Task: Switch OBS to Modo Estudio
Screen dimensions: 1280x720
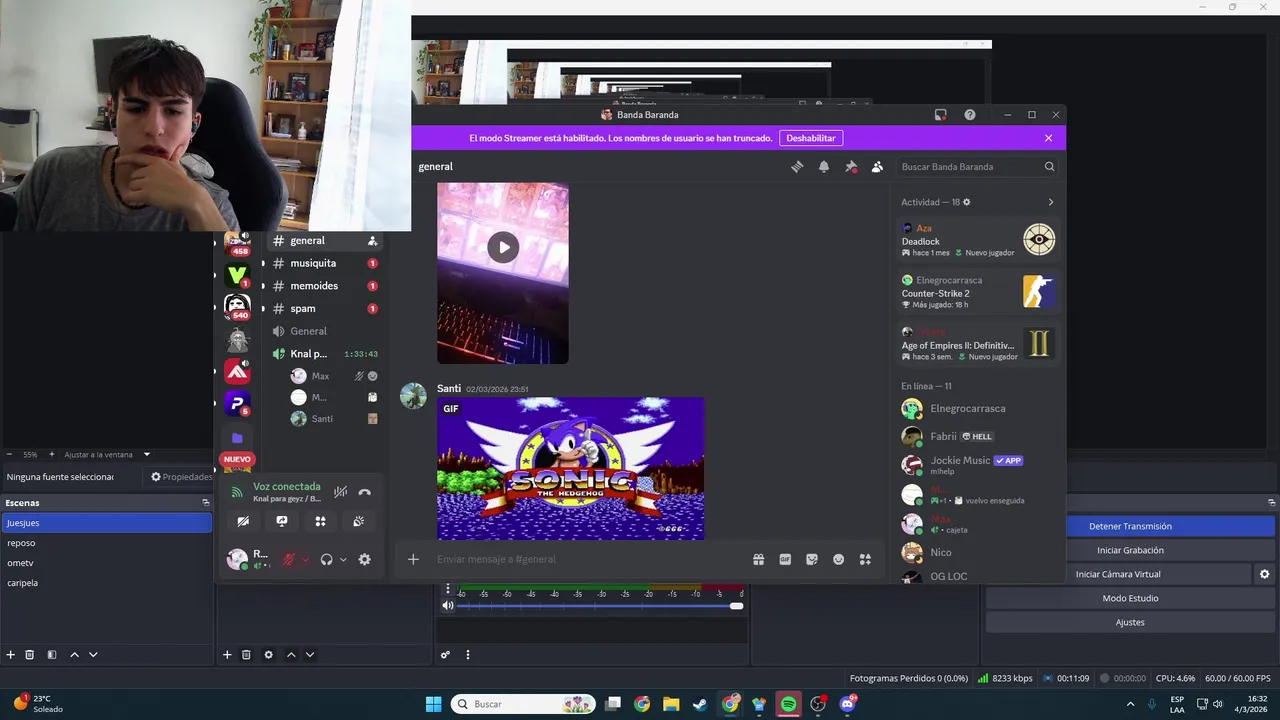Action: 1130,598
